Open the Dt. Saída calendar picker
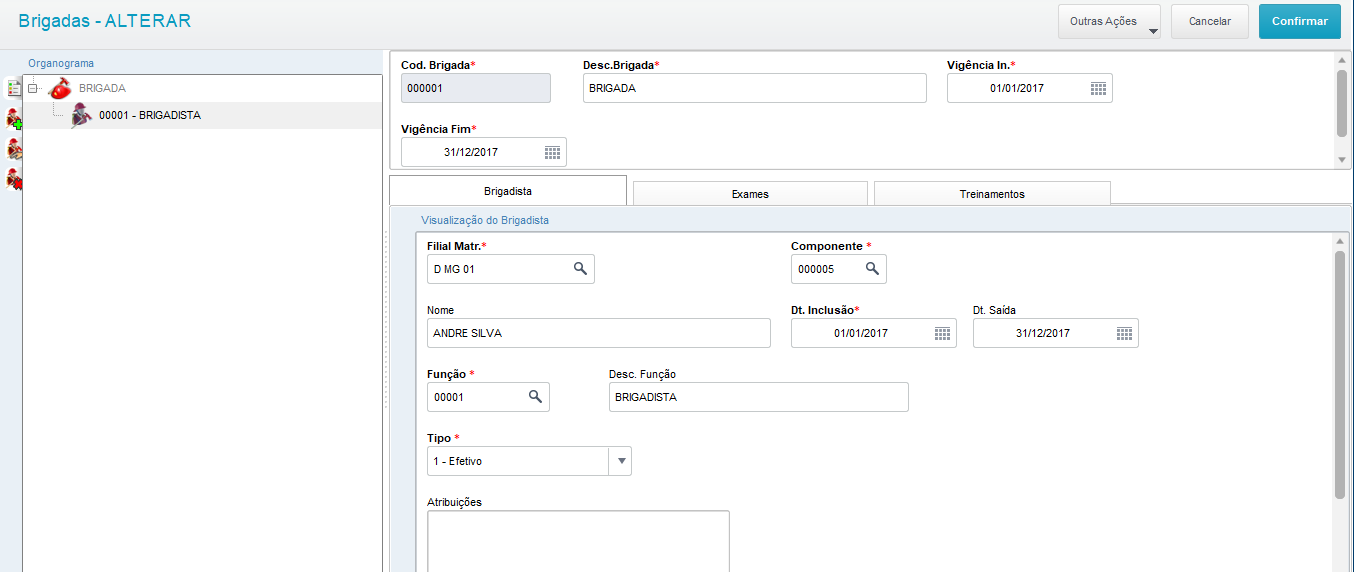 pos(1124,333)
